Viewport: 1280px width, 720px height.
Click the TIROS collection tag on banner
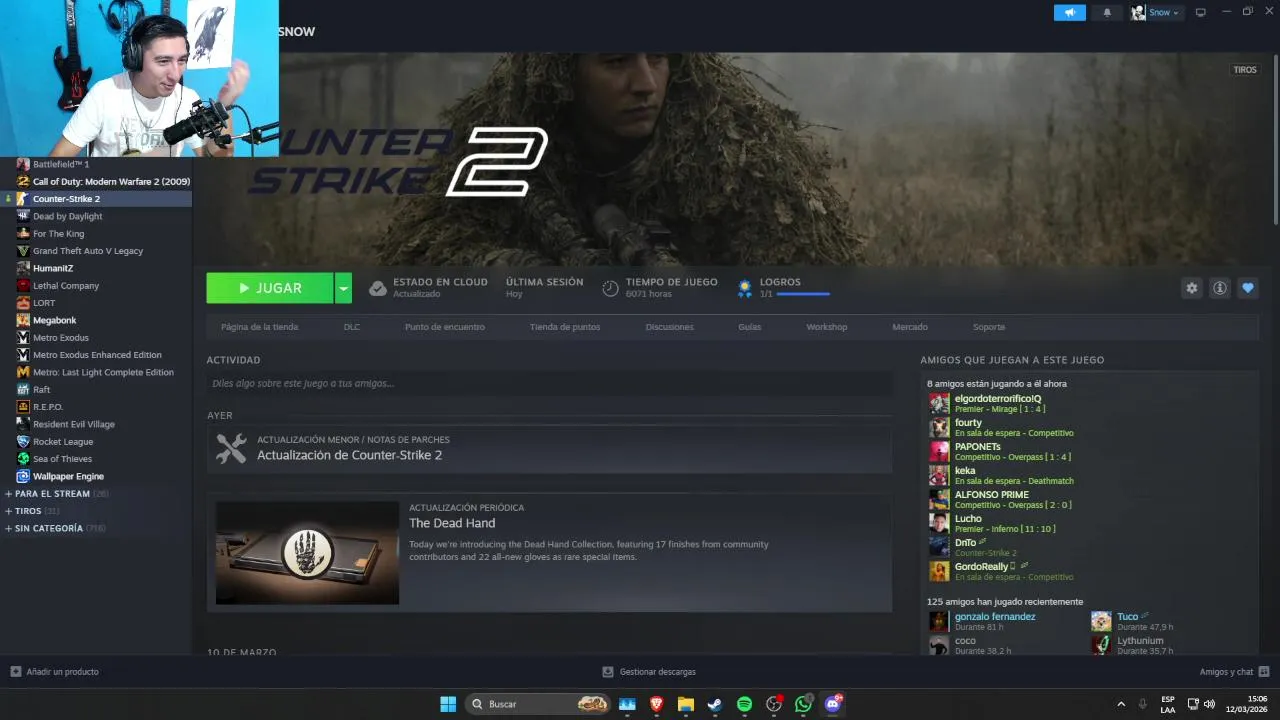click(1245, 70)
